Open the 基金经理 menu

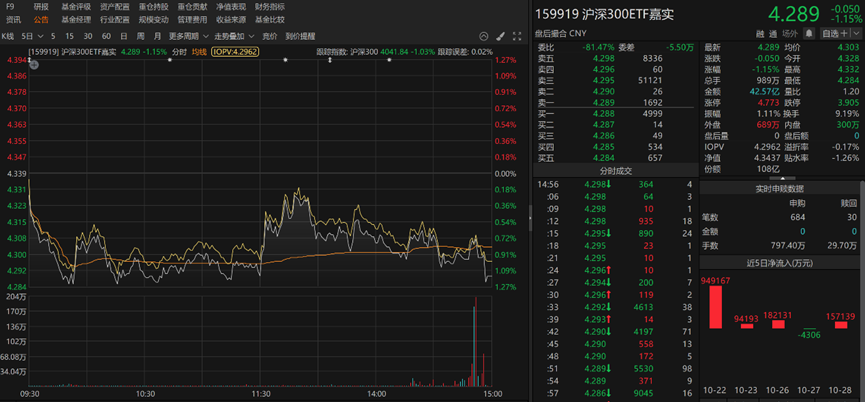[76, 20]
